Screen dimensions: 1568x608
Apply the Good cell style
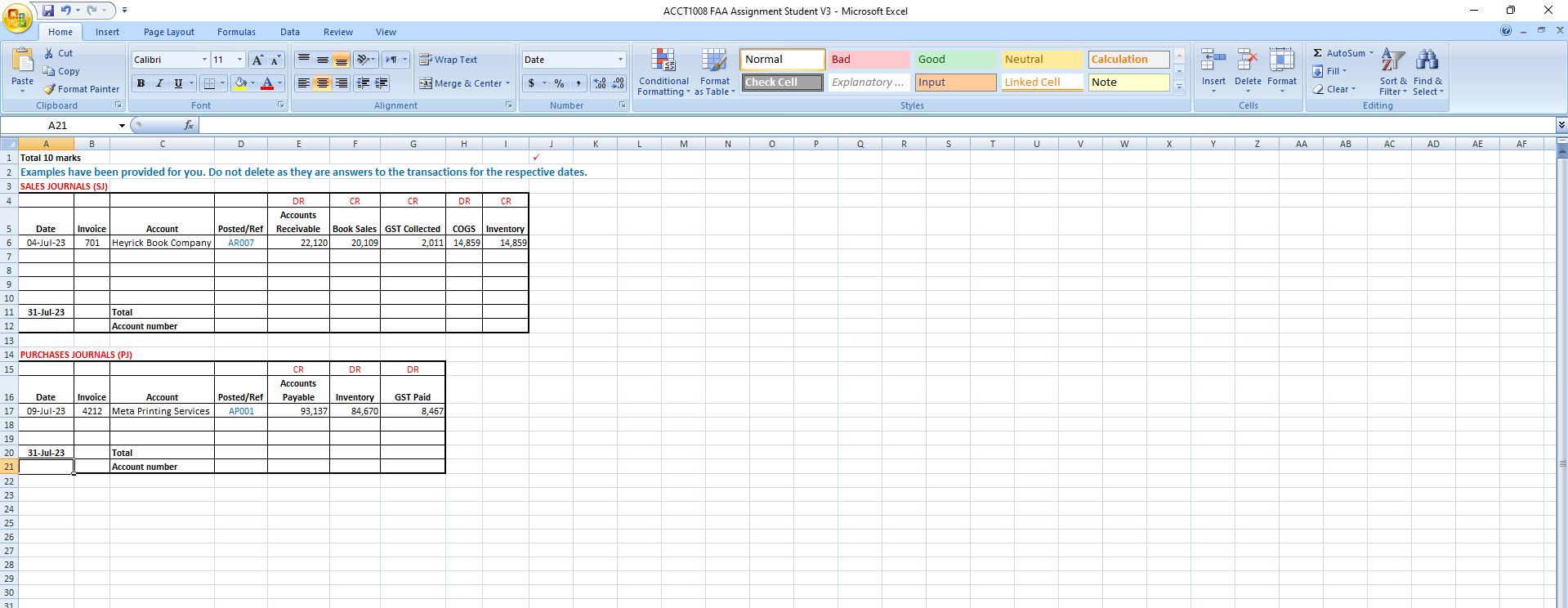point(955,60)
